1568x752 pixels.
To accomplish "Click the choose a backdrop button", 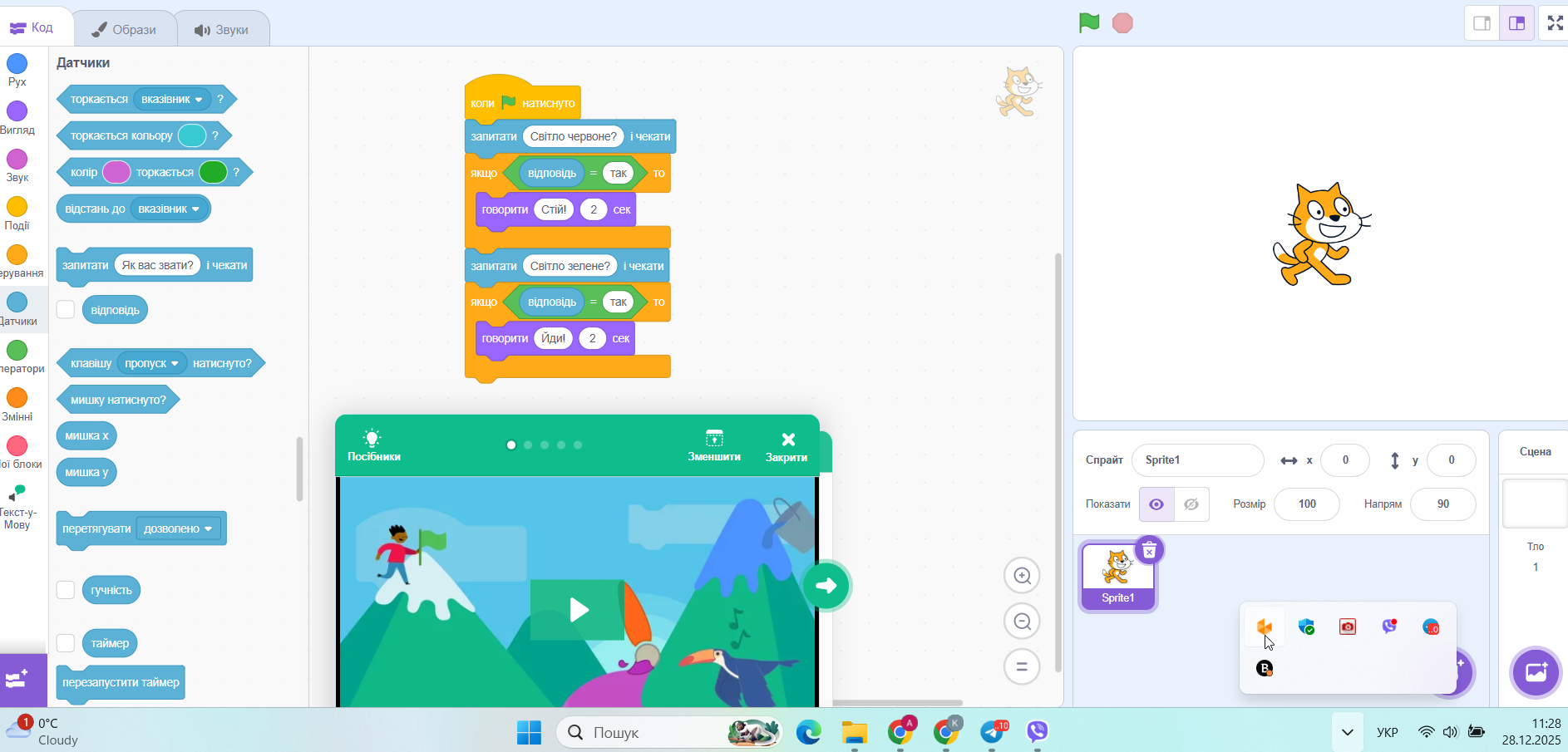I will [x=1536, y=671].
